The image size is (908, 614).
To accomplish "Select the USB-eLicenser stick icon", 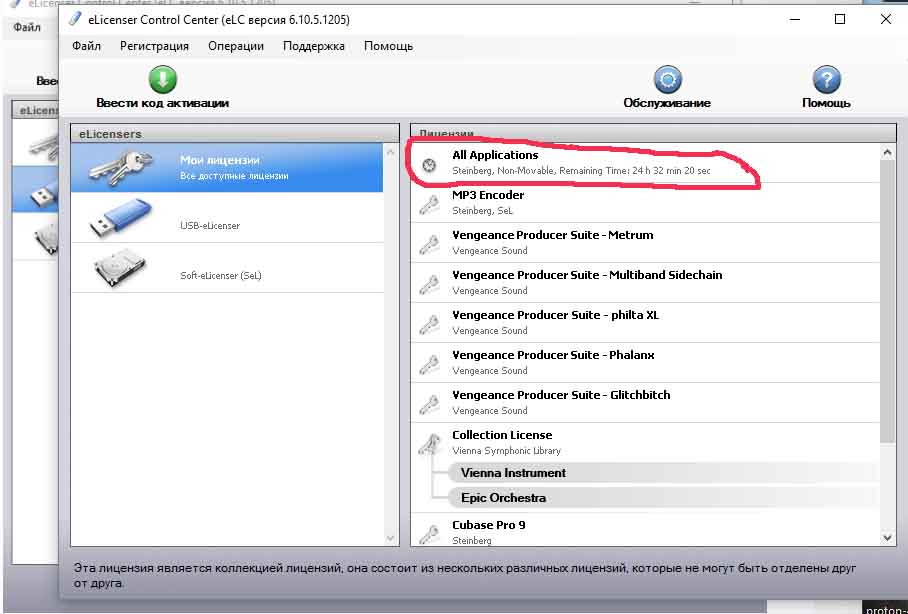I will click(x=121, y=218).
